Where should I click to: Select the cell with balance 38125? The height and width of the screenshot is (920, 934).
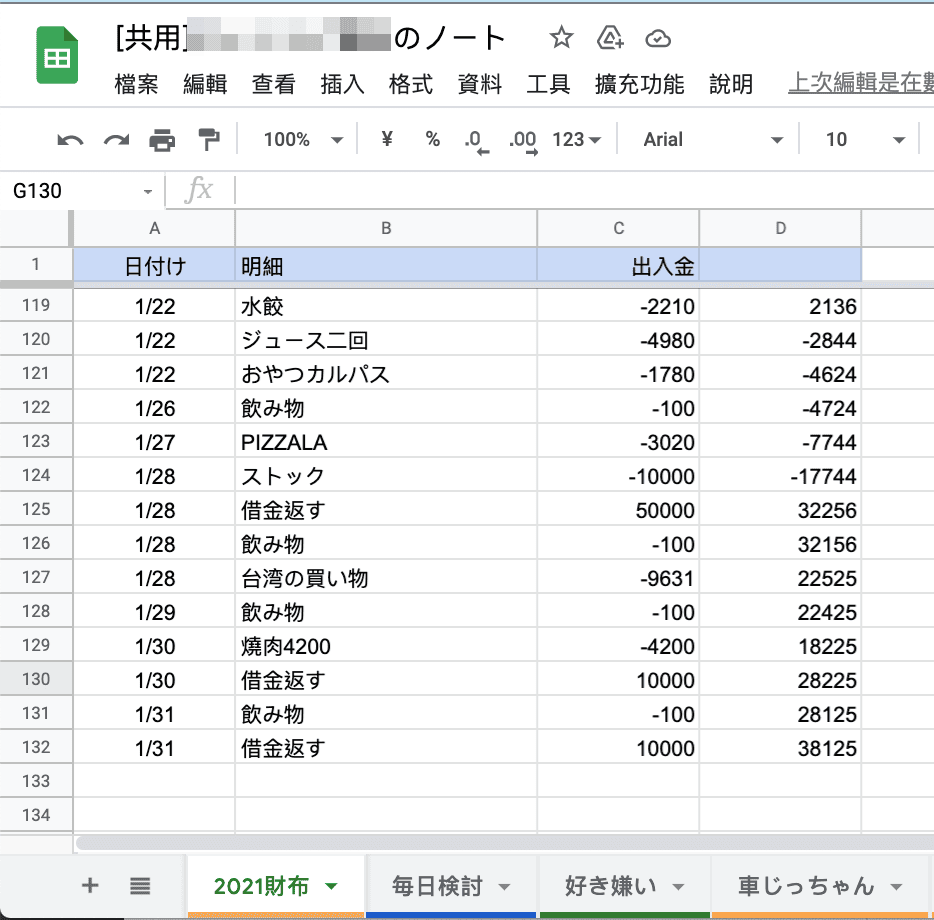[x=780, y=747]
